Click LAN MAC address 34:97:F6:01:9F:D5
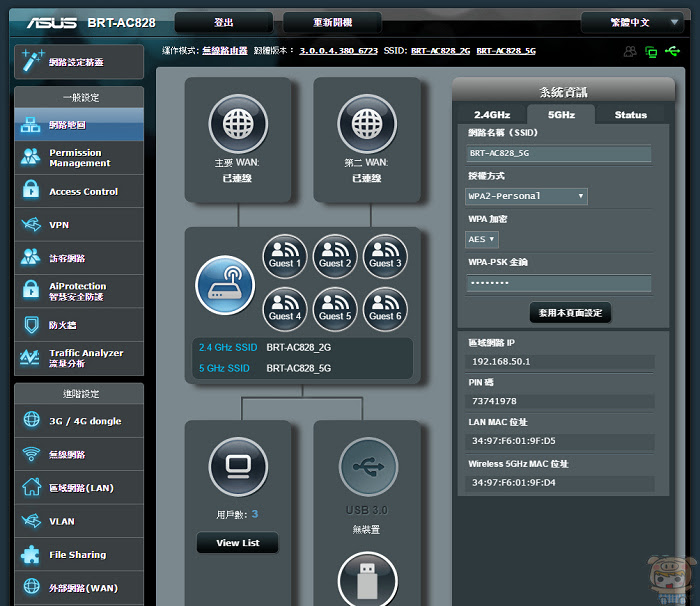The width and height of the screenshot is (700, 606). pos(514,441)
